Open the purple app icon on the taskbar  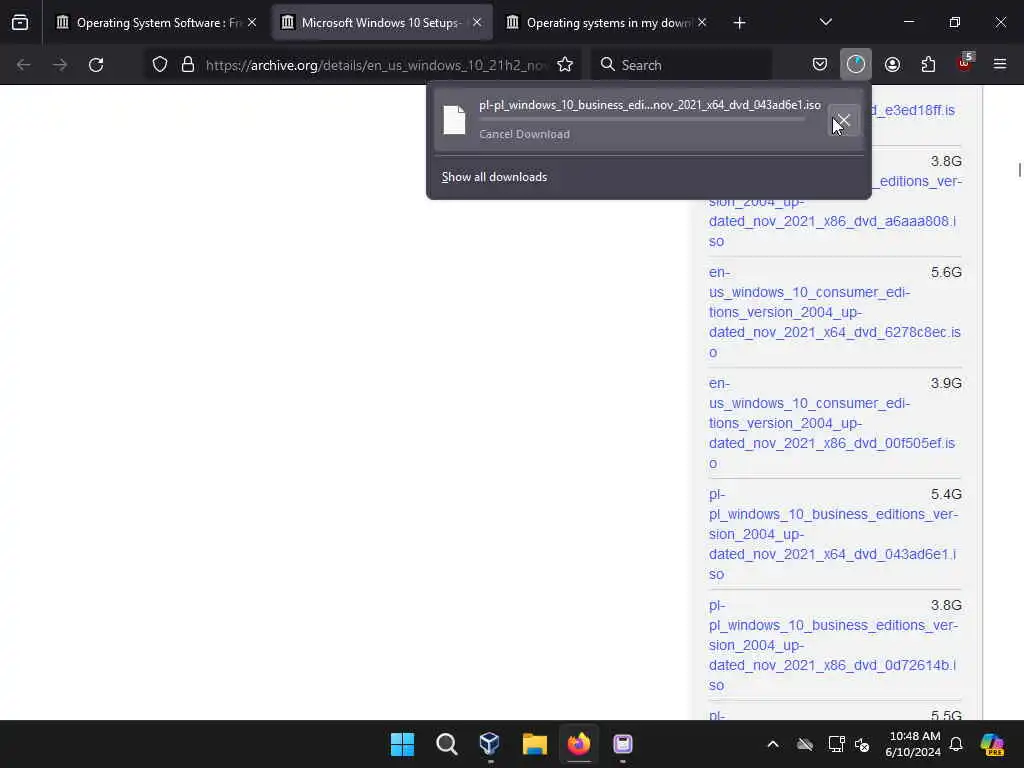tap(622, 744)
